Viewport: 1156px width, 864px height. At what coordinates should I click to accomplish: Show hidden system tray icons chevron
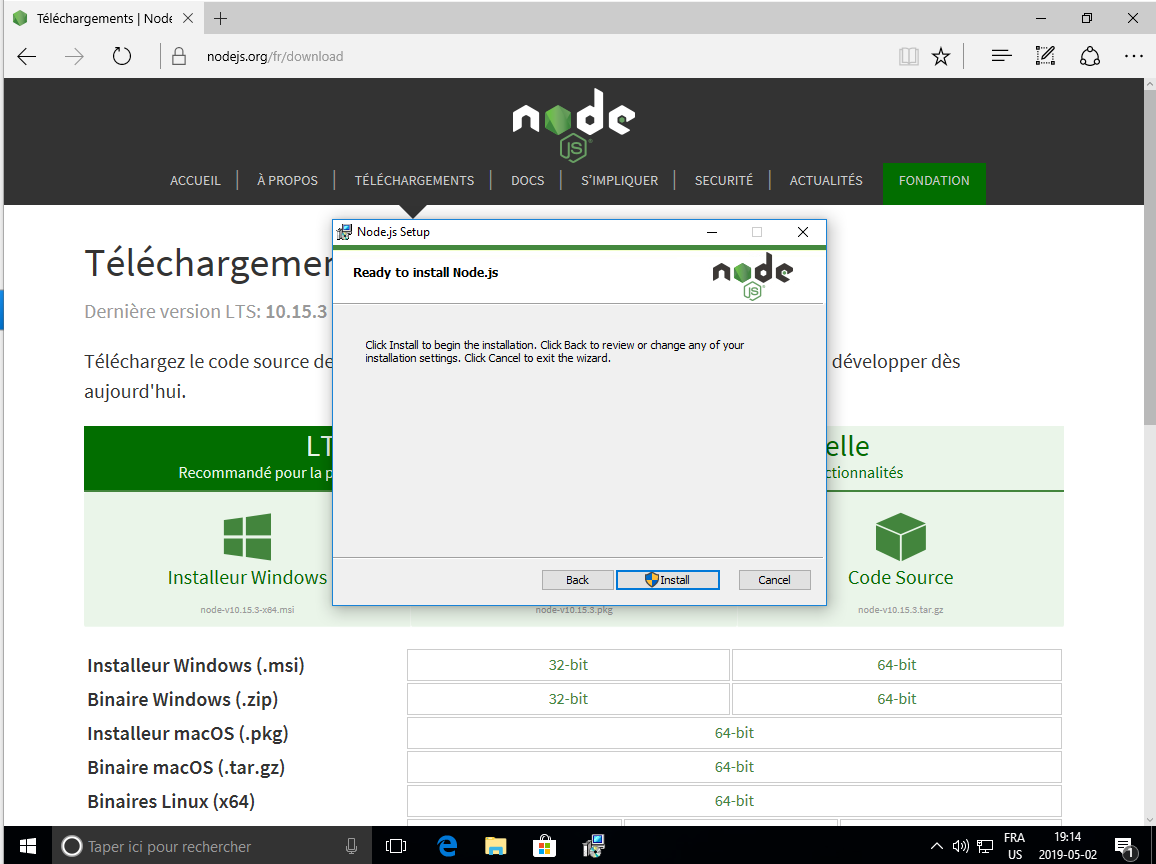click(936, 846)
